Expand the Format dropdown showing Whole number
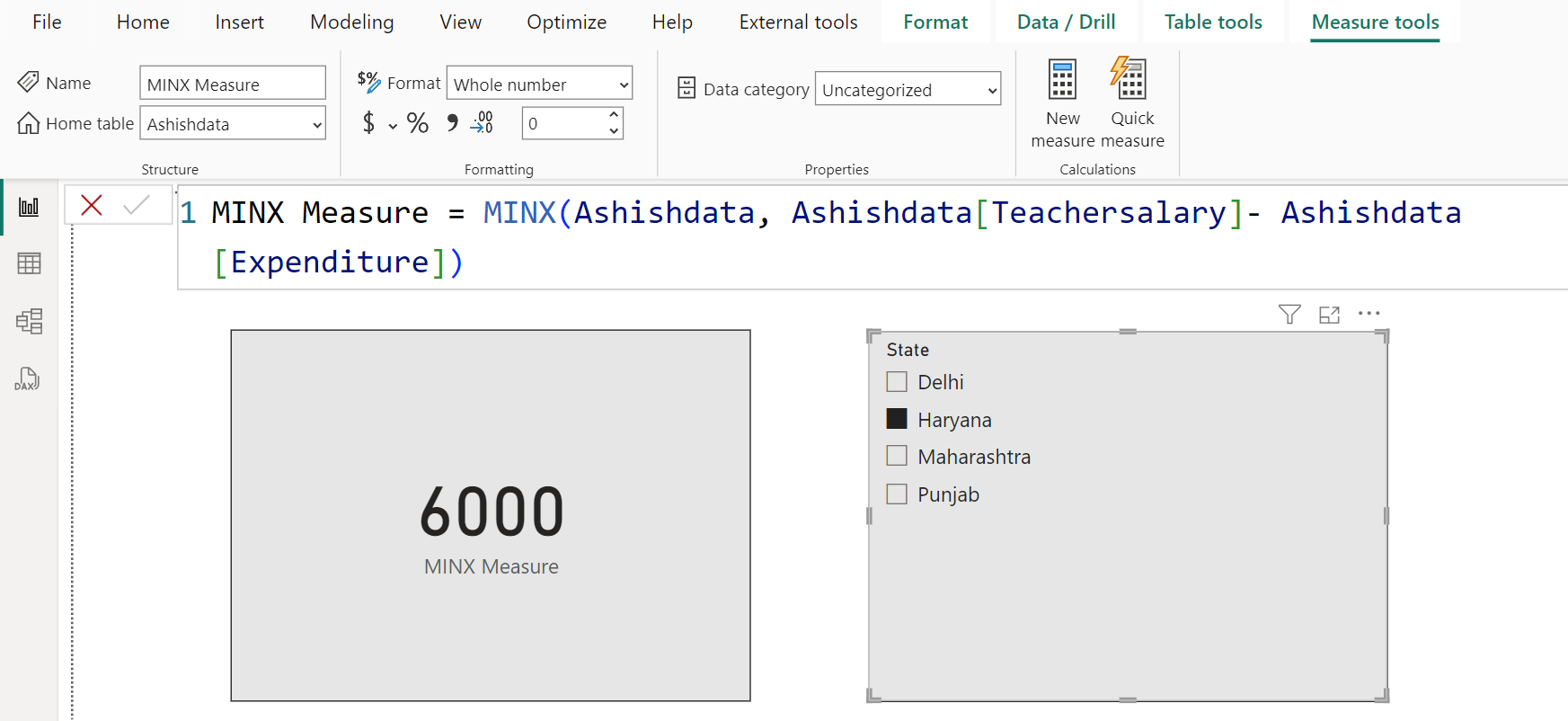 click(x=539, y=85)
